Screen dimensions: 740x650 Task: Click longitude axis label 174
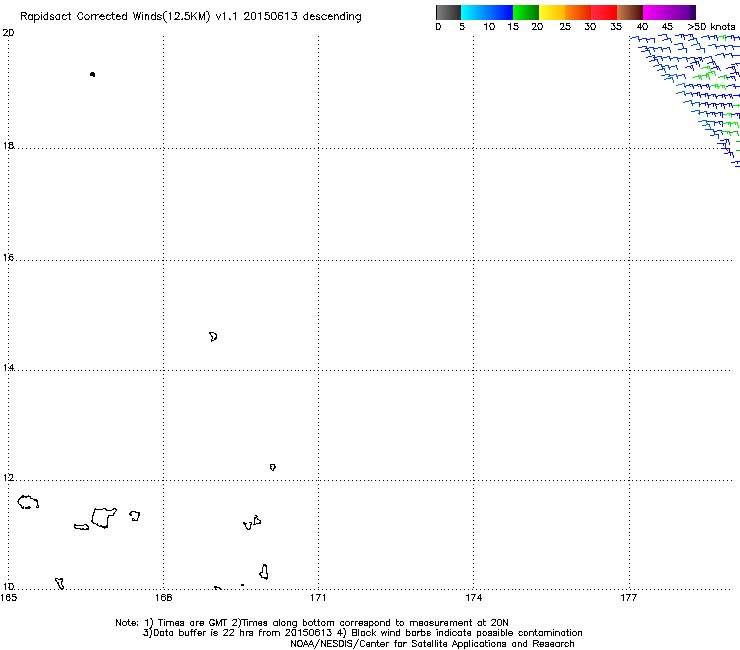coord(473,598)
